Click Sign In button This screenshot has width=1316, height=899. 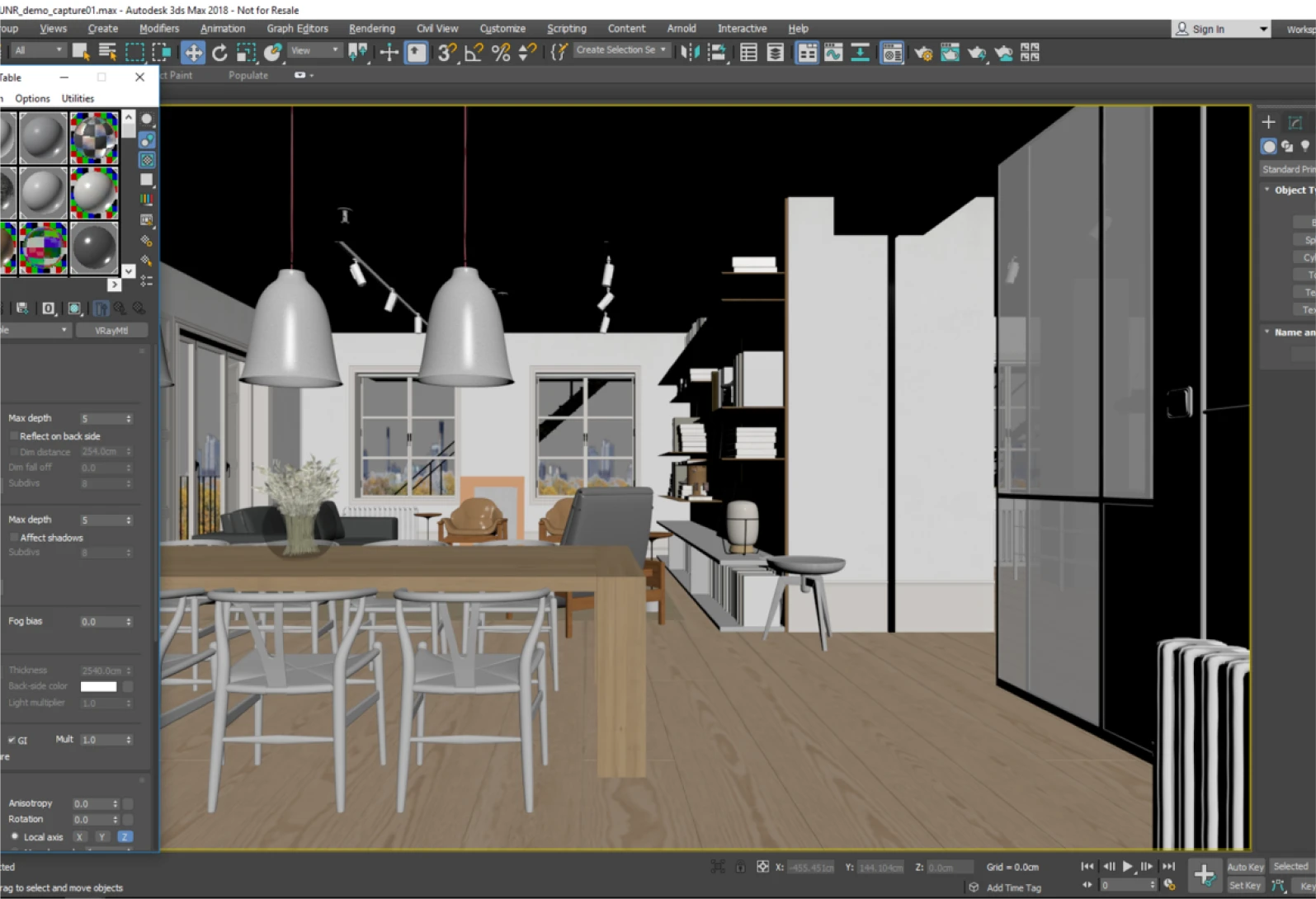click(1209, 29)
